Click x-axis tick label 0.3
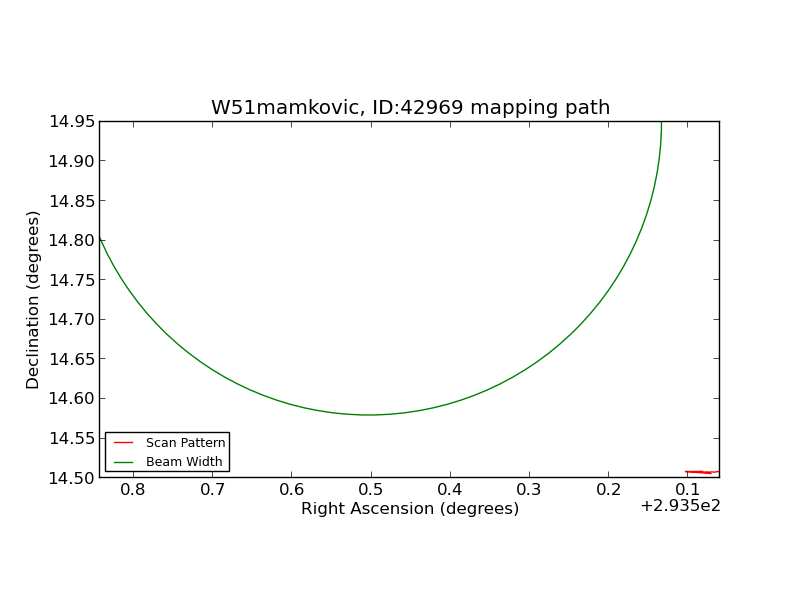This screenshot has height=600, width=800. coord(529,490)
